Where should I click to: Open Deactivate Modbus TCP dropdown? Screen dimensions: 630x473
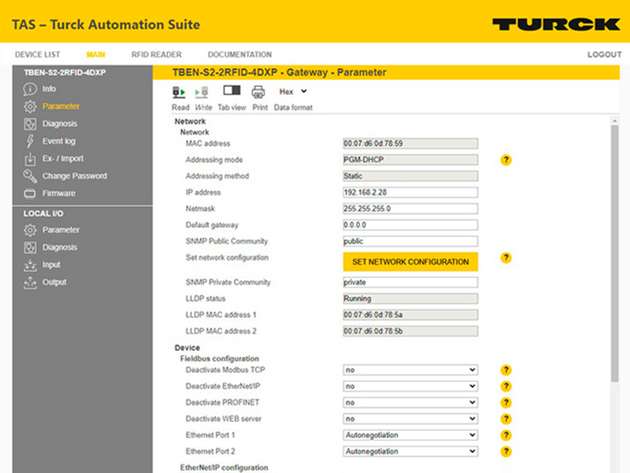(x=410, y=370)
